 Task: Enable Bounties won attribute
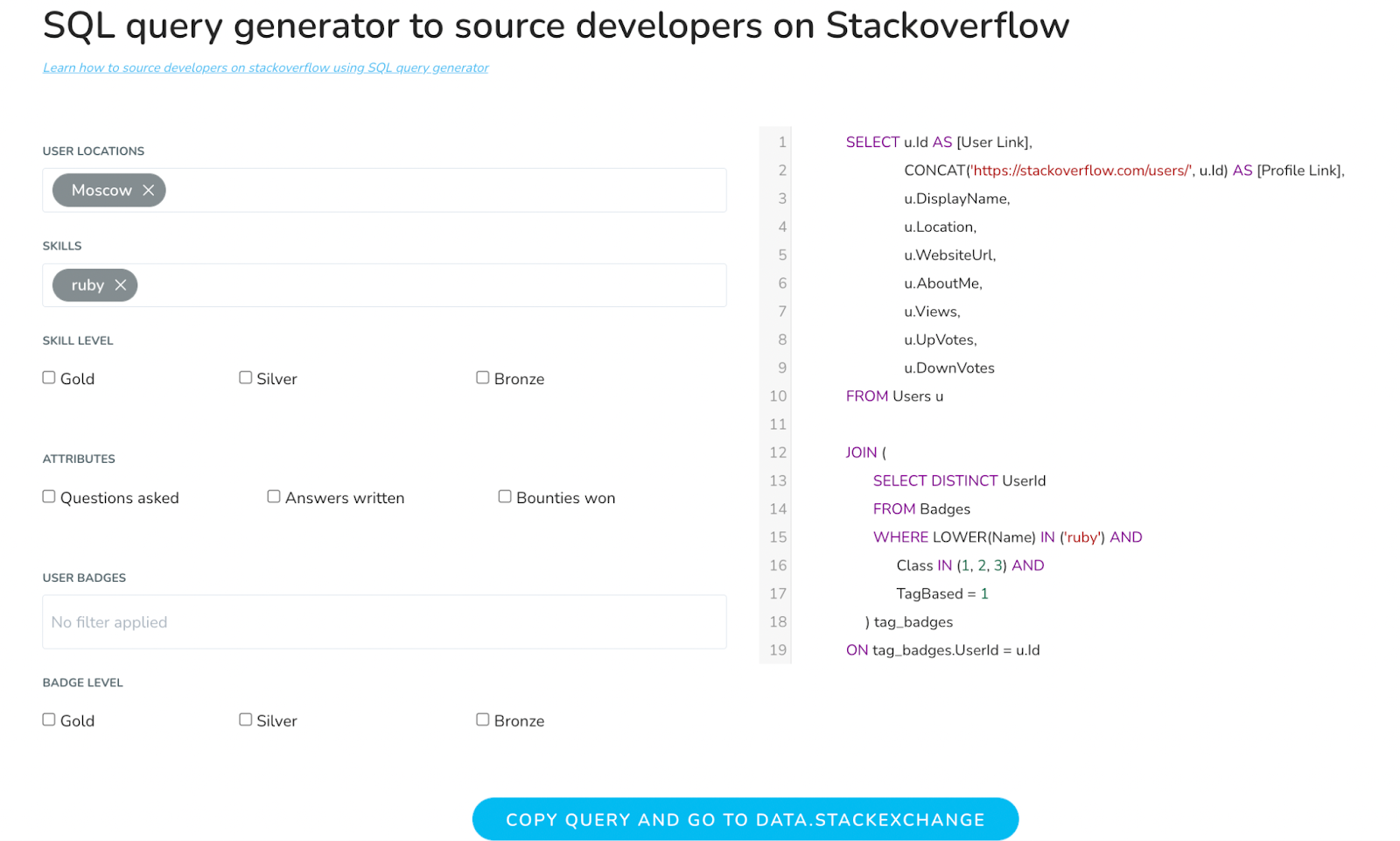(505, 497)
